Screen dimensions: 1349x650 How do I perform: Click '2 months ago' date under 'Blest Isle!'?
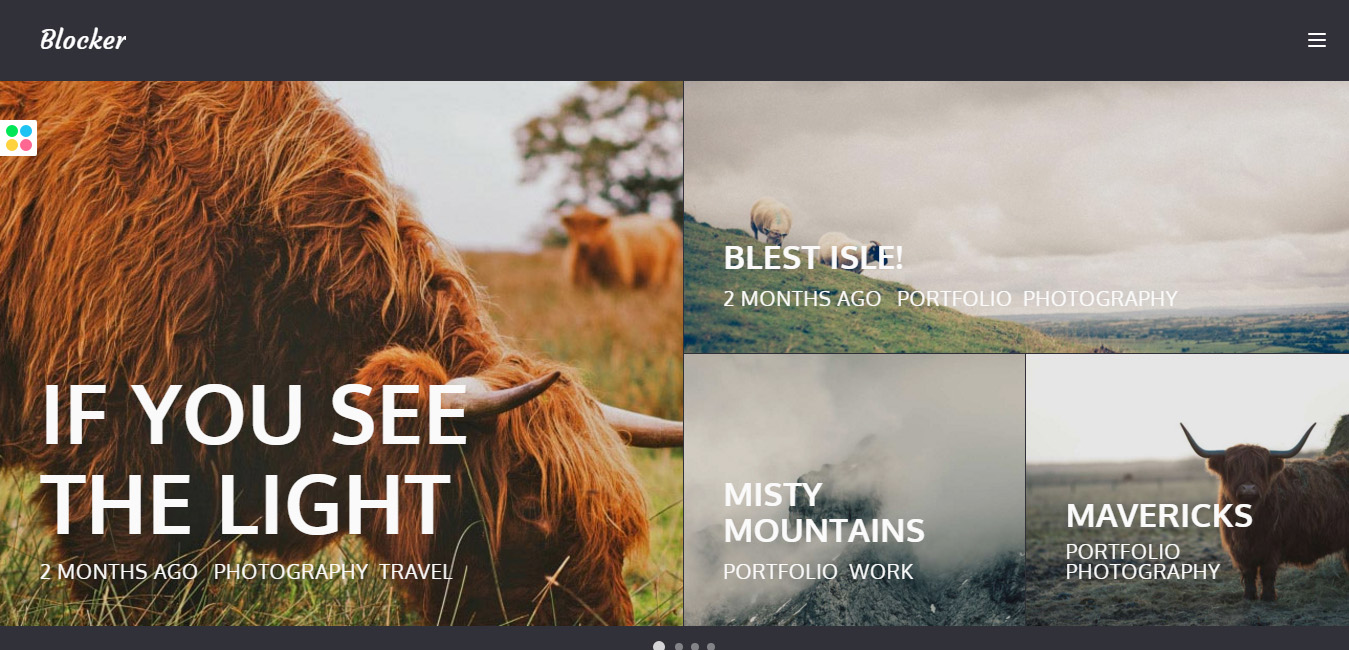[802, 299]
